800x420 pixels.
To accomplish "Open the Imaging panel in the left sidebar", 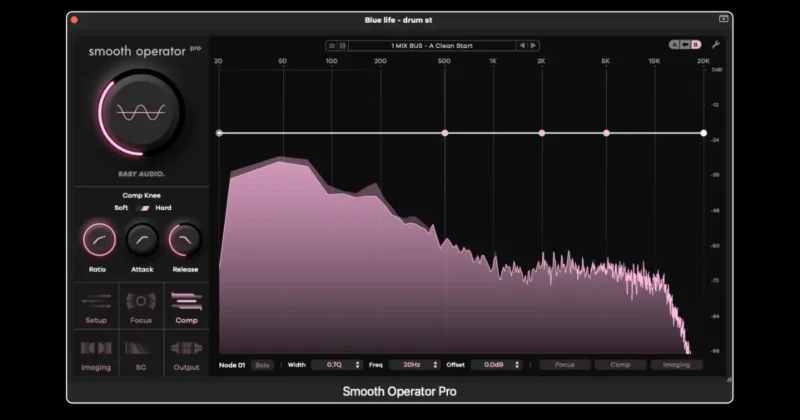I will click(x=96, y=355).
